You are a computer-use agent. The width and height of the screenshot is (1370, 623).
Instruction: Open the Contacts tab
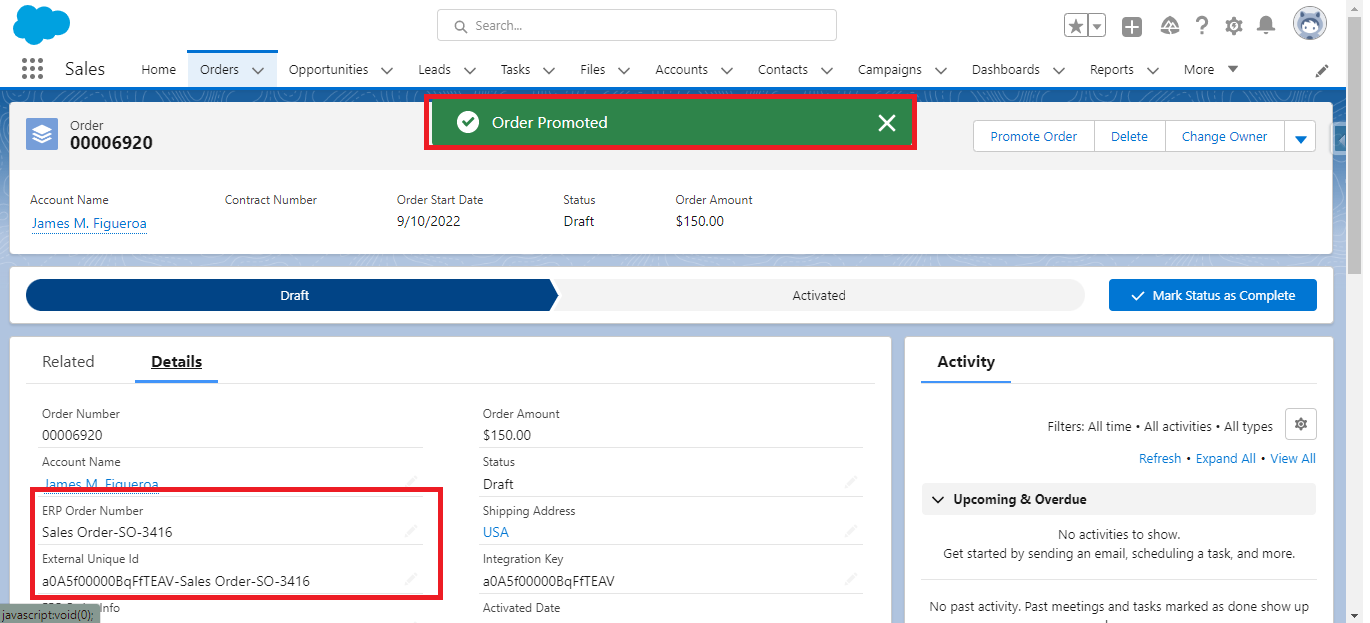click(x=783, y=69)
